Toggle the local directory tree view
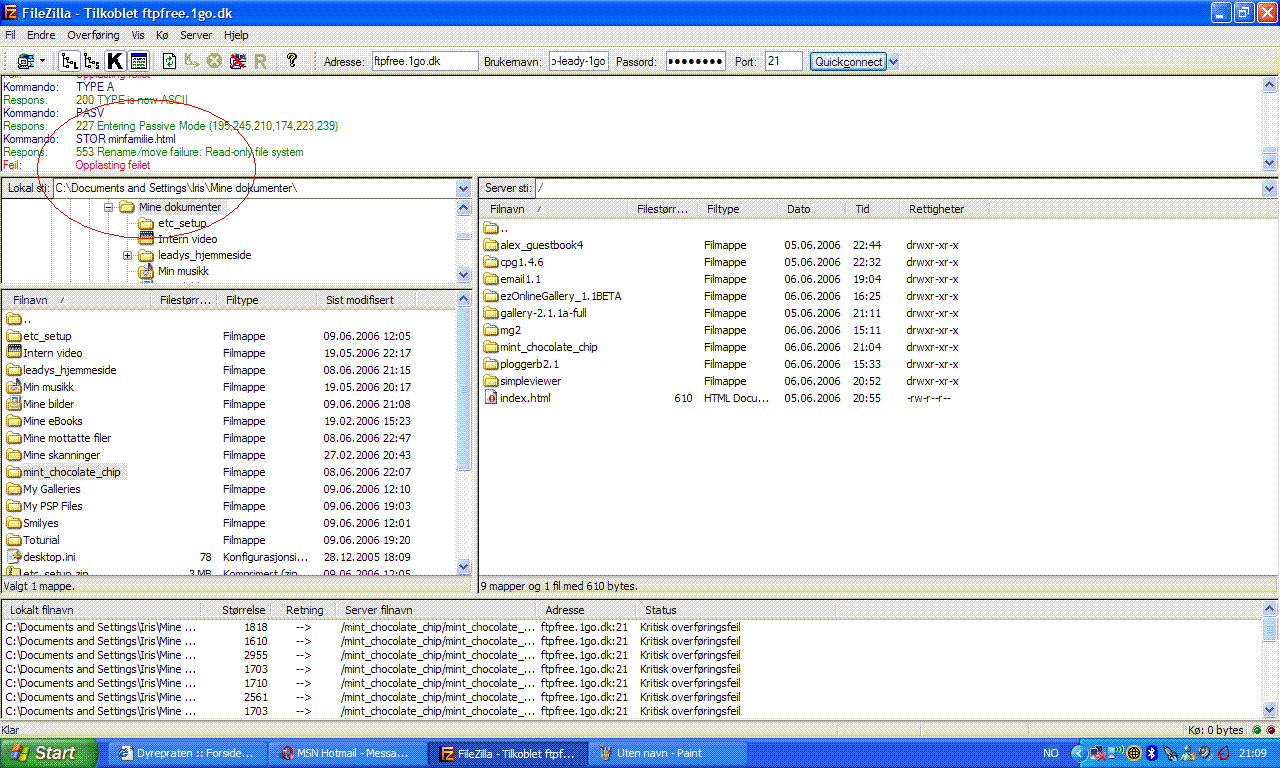 tap(69, 61)
